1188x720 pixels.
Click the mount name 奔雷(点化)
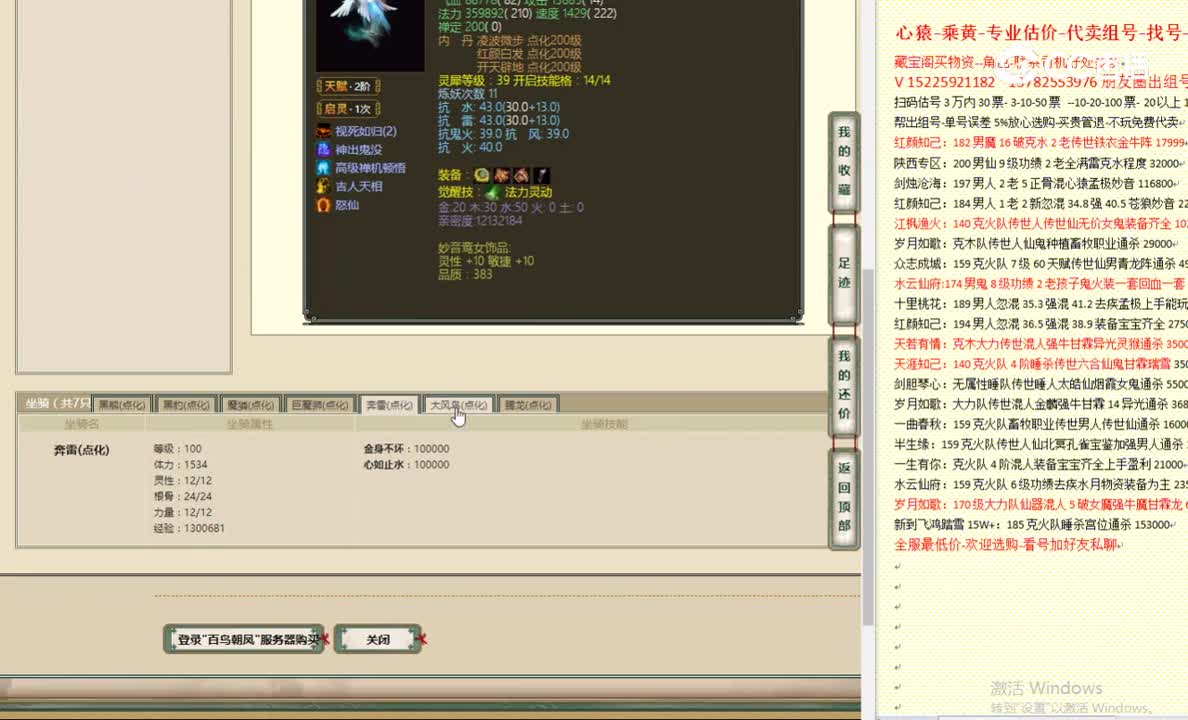coord(82,450)
